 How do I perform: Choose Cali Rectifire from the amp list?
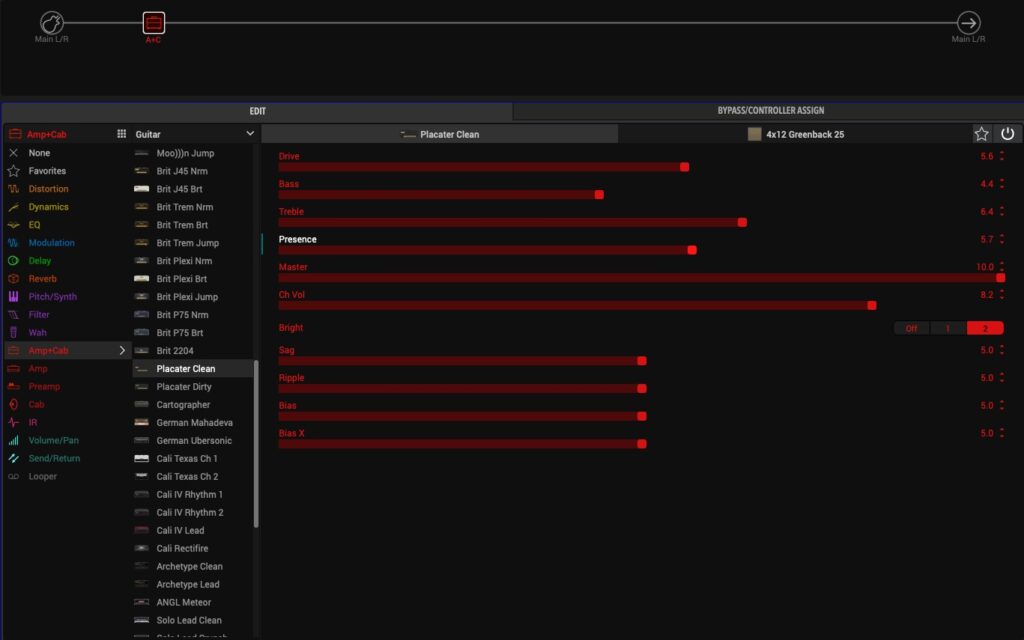click(x=182, y=549)
